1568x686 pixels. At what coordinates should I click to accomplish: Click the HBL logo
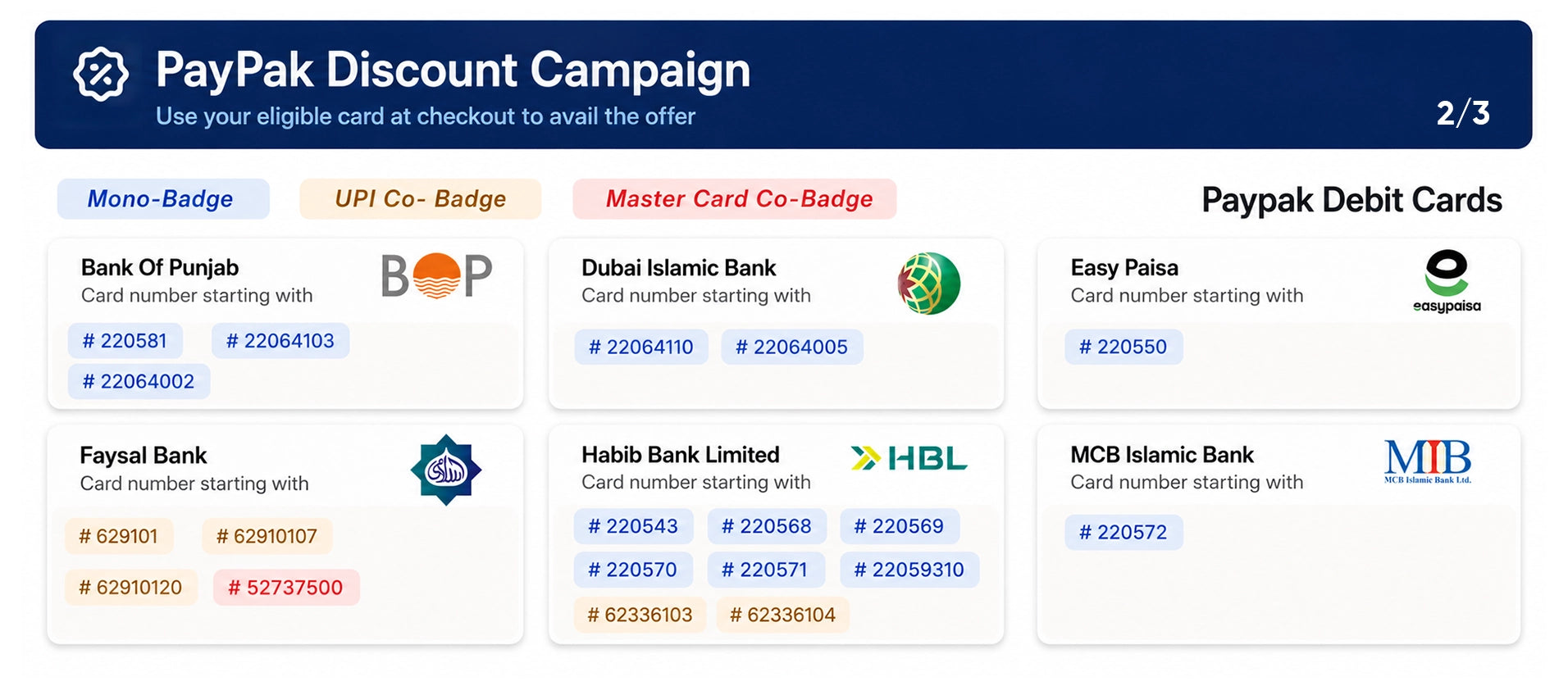click(909, 458)
